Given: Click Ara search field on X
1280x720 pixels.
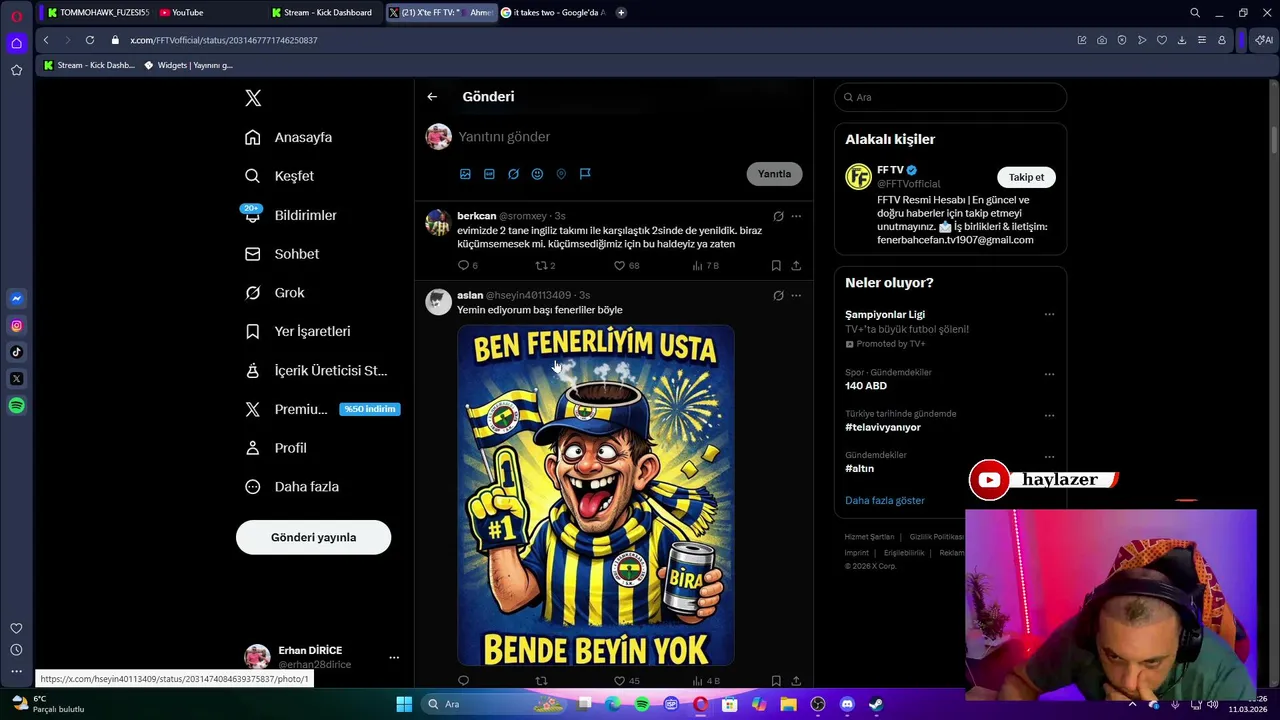Looking at the screenshot, I should tap(950, 97).
